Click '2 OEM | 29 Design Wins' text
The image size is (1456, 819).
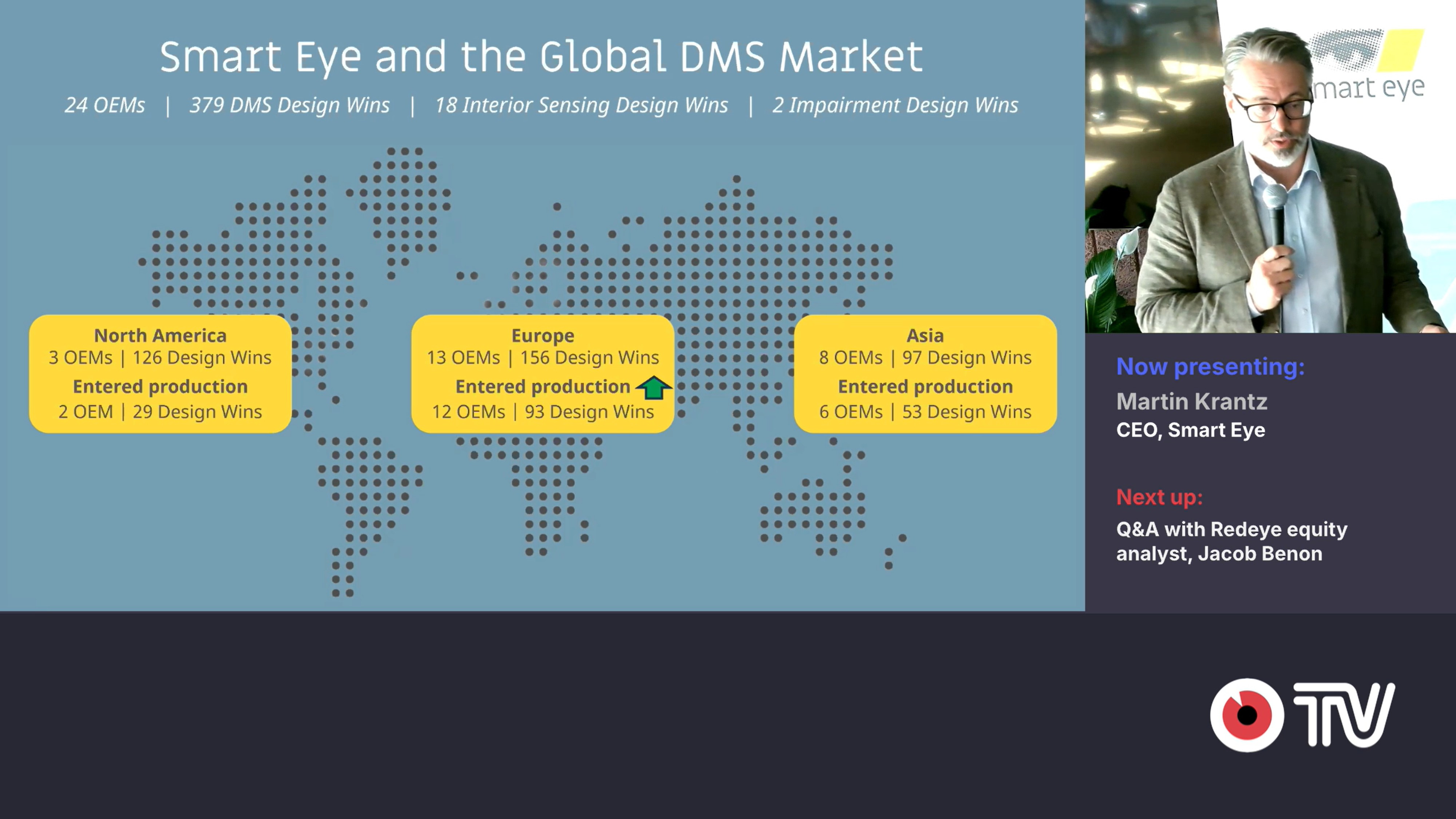coord(160,412)
